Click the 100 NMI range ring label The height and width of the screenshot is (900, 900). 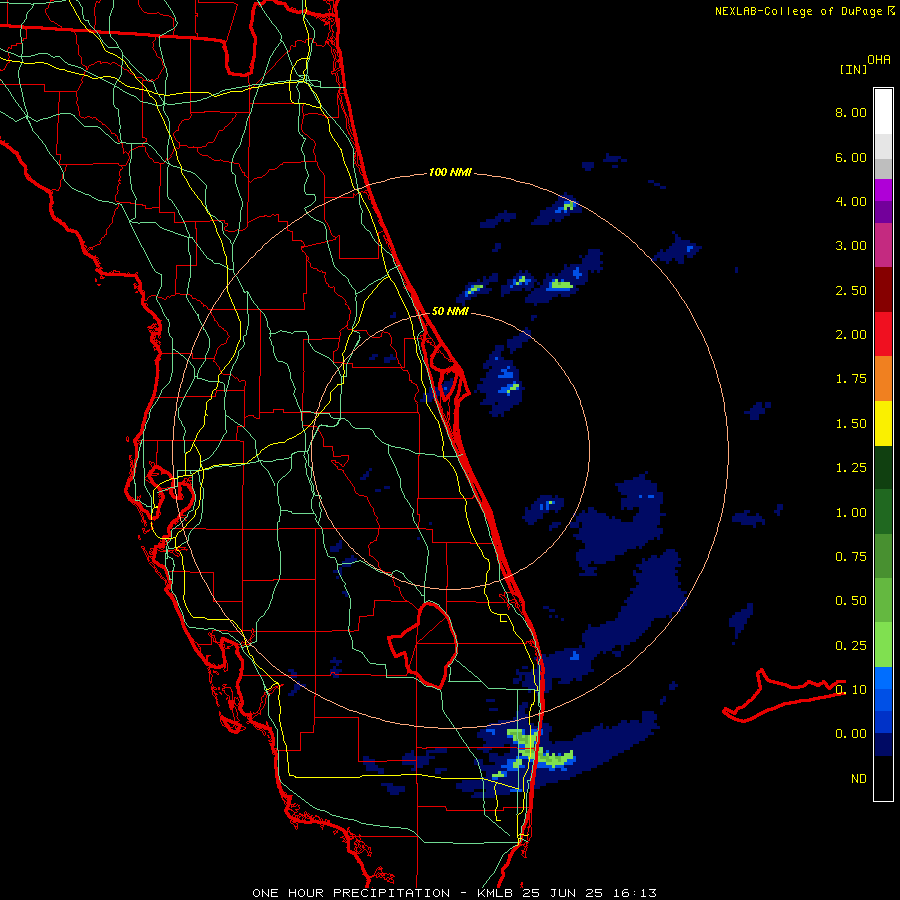450,172
